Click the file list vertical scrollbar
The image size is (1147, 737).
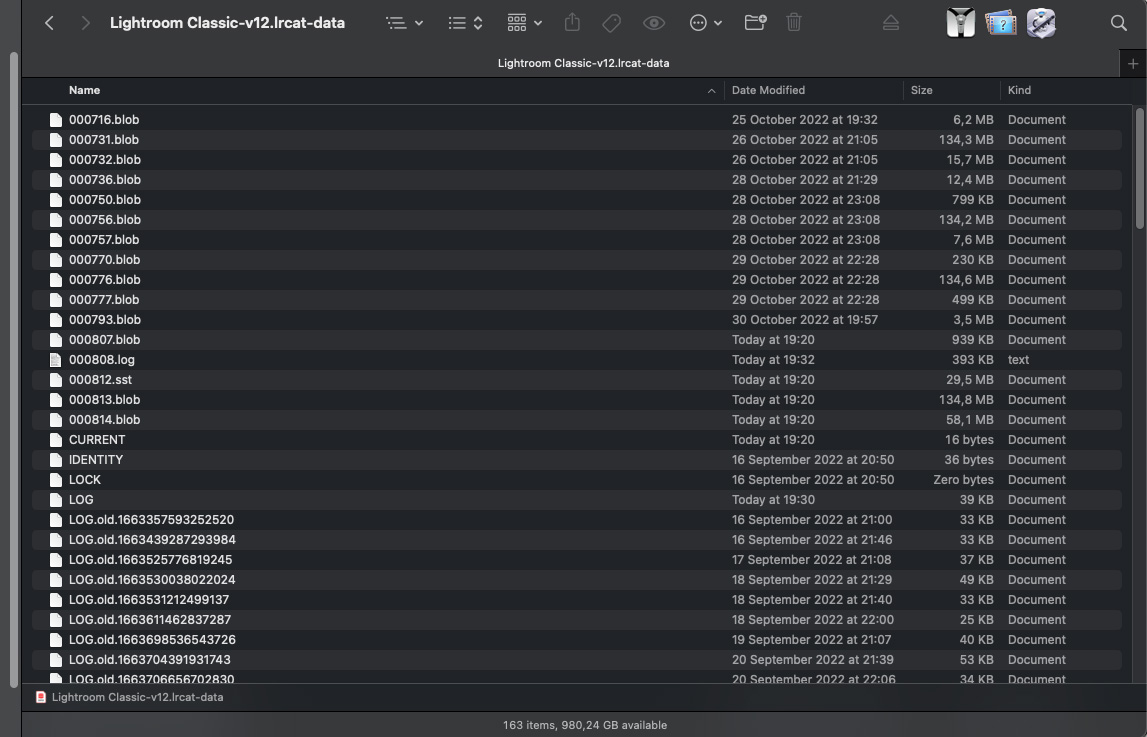[x=1140, y=168]
